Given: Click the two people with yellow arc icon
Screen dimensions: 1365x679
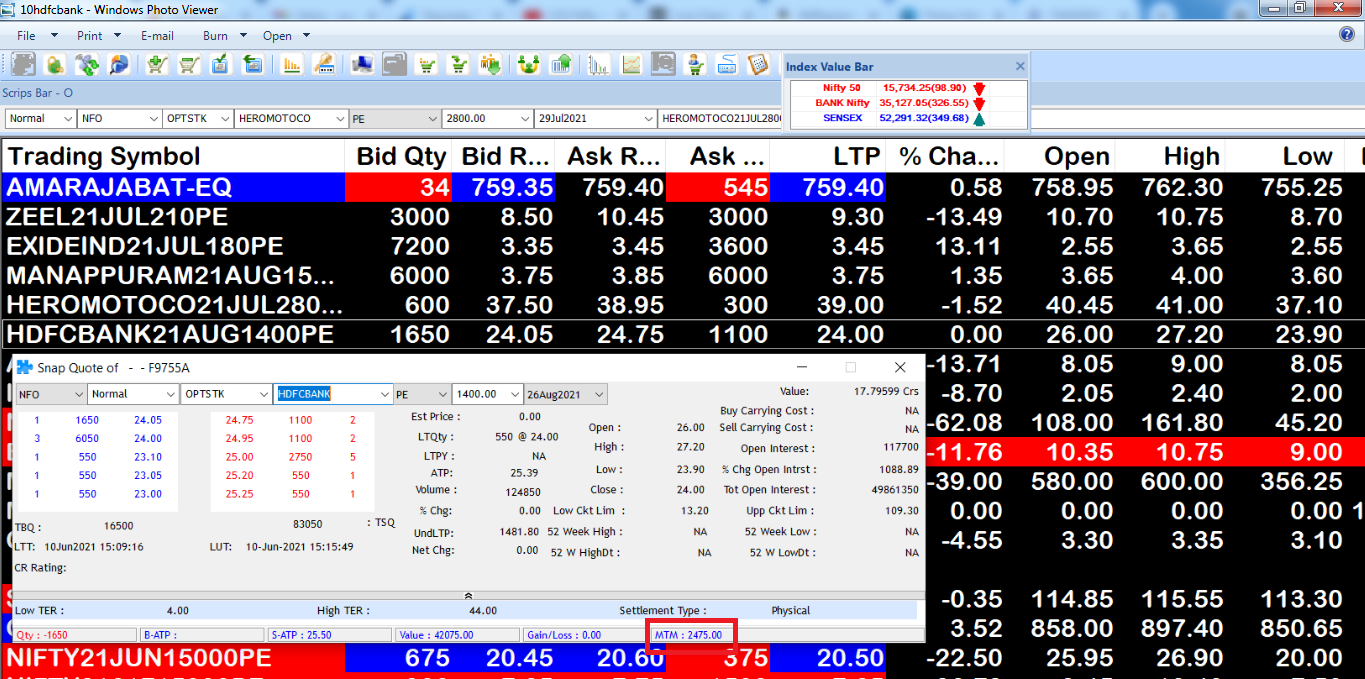Looking at the screenshot, I should pos(529,64).
